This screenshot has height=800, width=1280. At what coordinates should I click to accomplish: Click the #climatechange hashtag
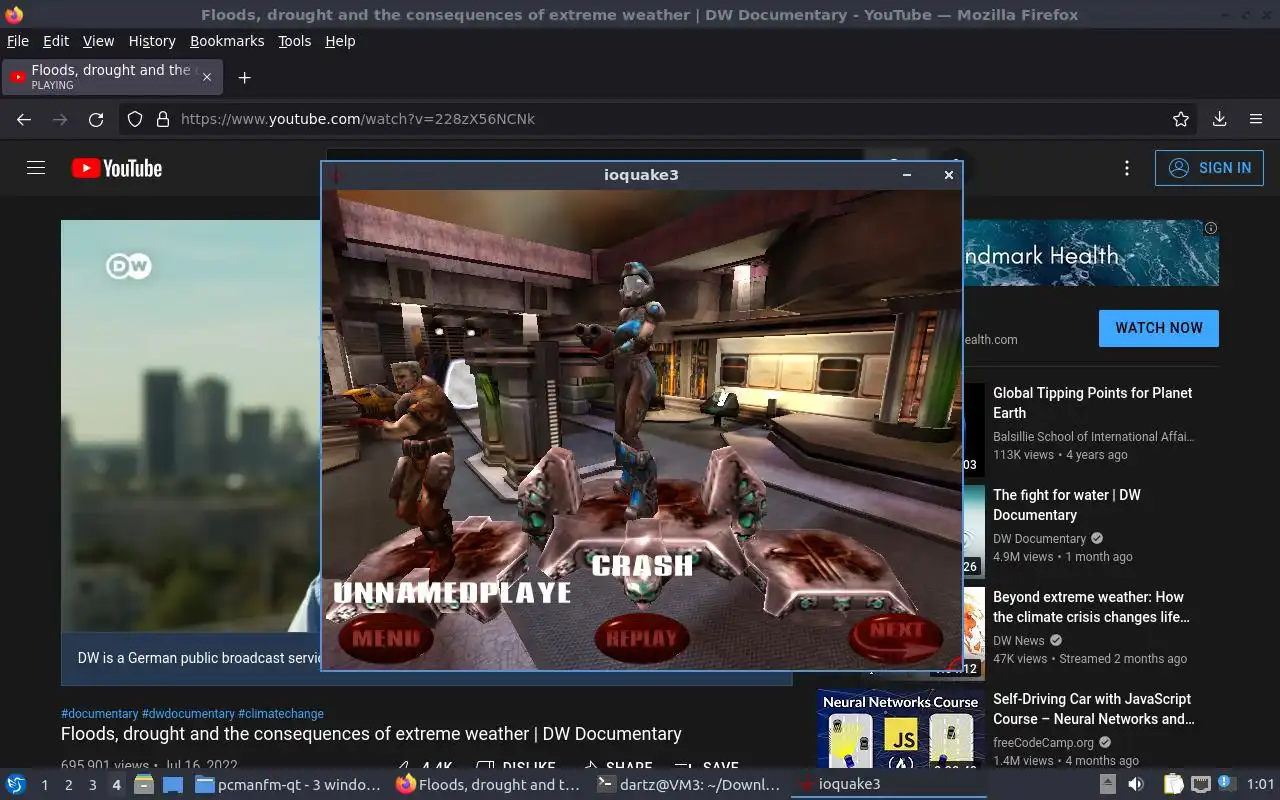point(281,714)
